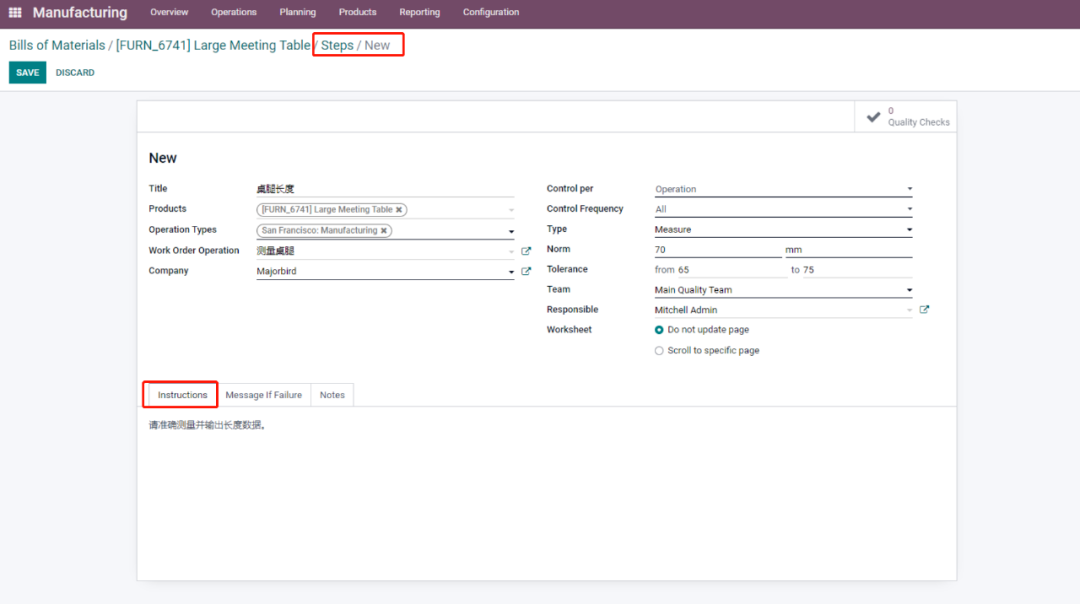This screenshot has height=604, width=1080.
Task: Click the Quality Checks checkmark icon
Action: (x=873, y=116)
